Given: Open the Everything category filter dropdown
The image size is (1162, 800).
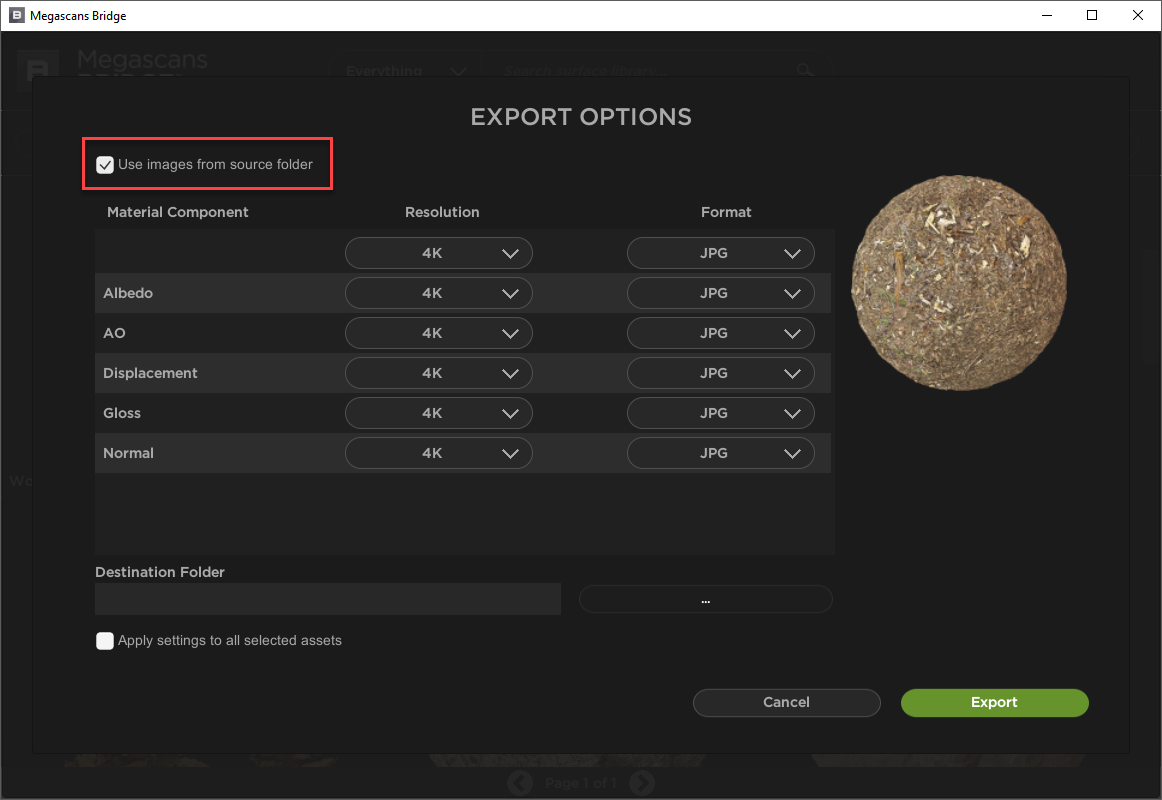Looking at the screenshot, I should click(x=410, y=70).
